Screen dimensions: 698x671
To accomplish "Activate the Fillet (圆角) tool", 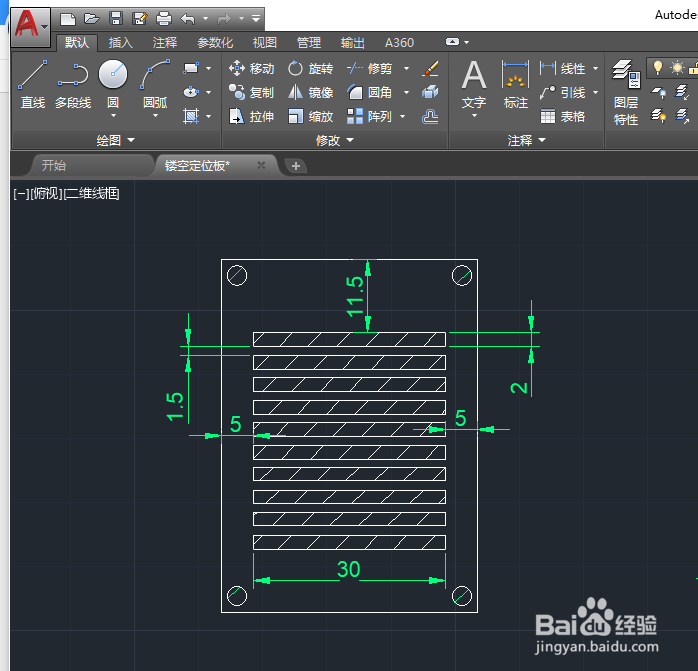I will pyautogui.click(x=369, y=93).
